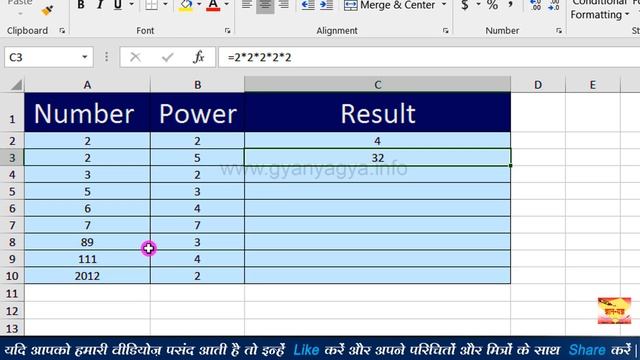
Task: Apply yellow Fill Color bucket
Action: (x=186, y=5)
